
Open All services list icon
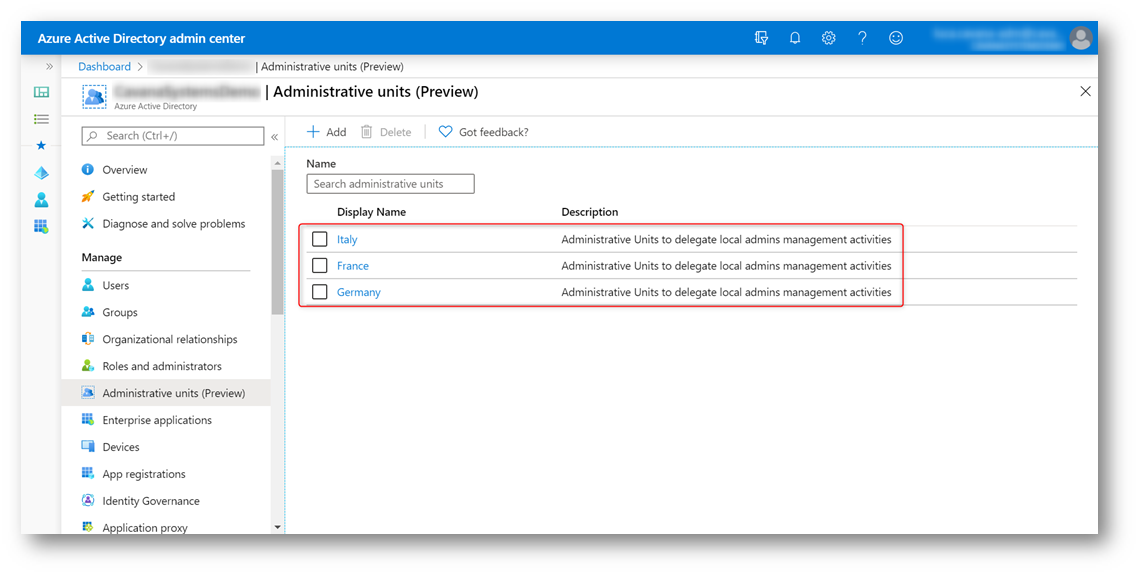pyautogui.click(x=41, y=119)
